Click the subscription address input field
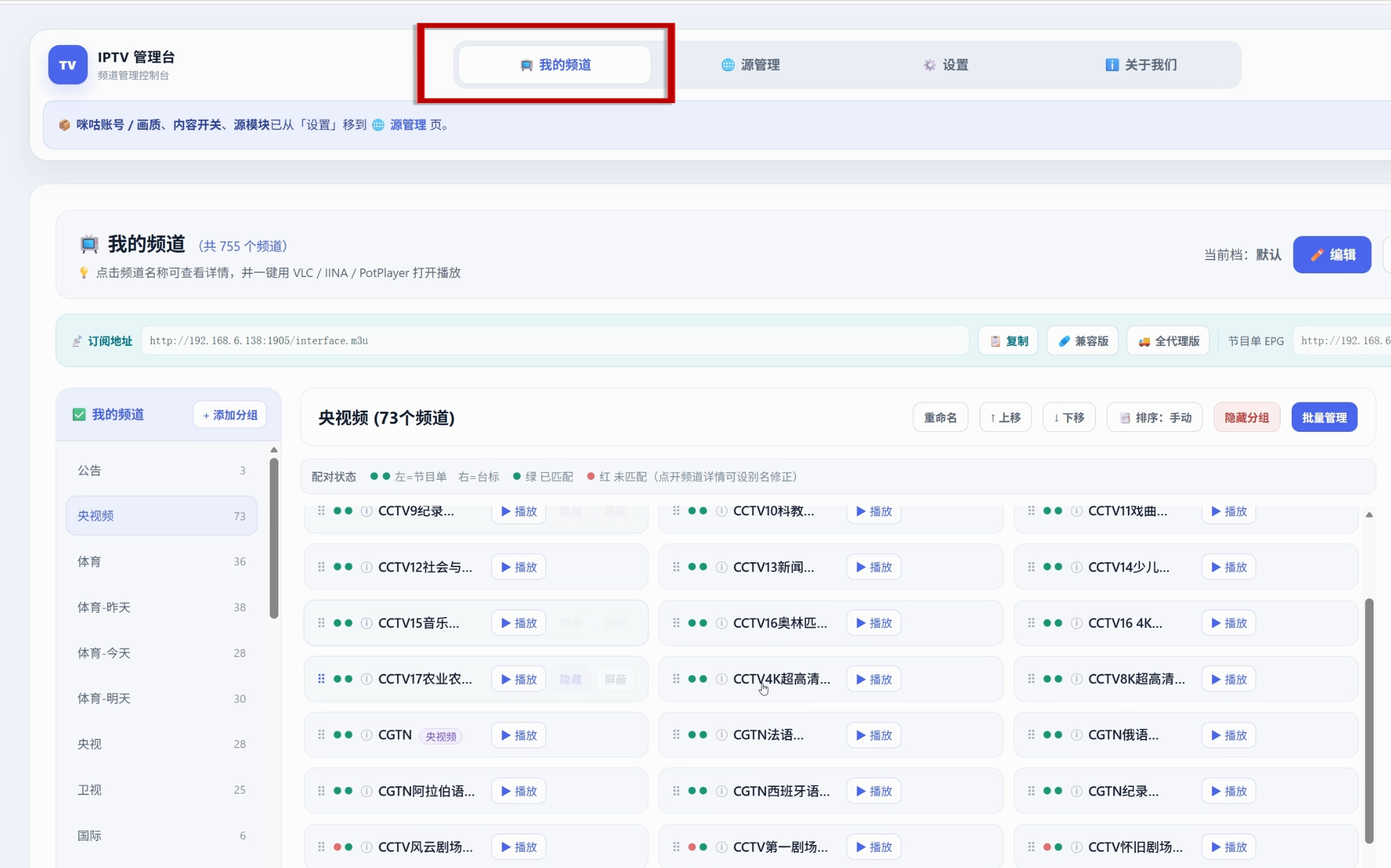The width and height of the screenshot is (1391, 868). point(555,341)
